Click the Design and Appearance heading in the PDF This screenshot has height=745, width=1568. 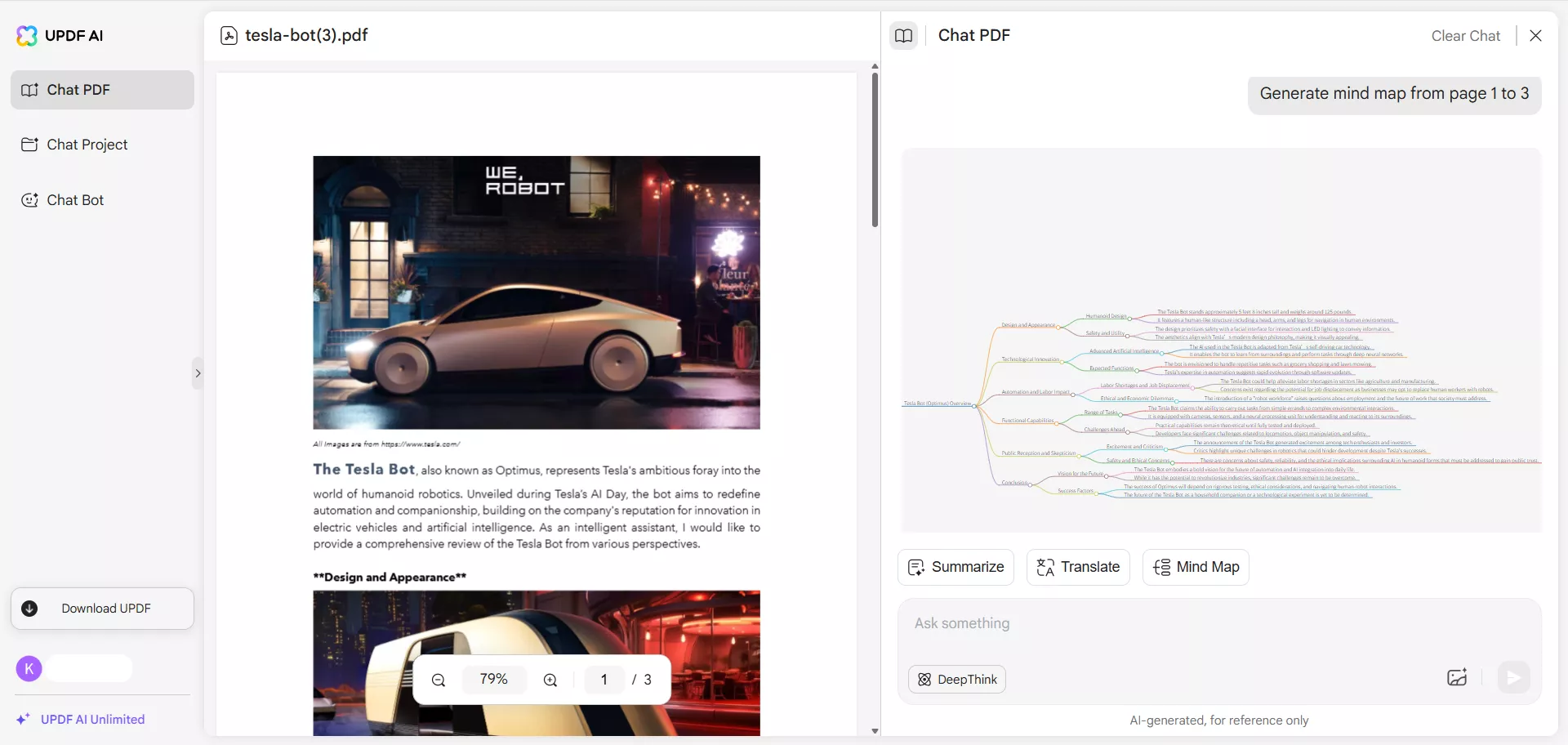coord(390,578)
